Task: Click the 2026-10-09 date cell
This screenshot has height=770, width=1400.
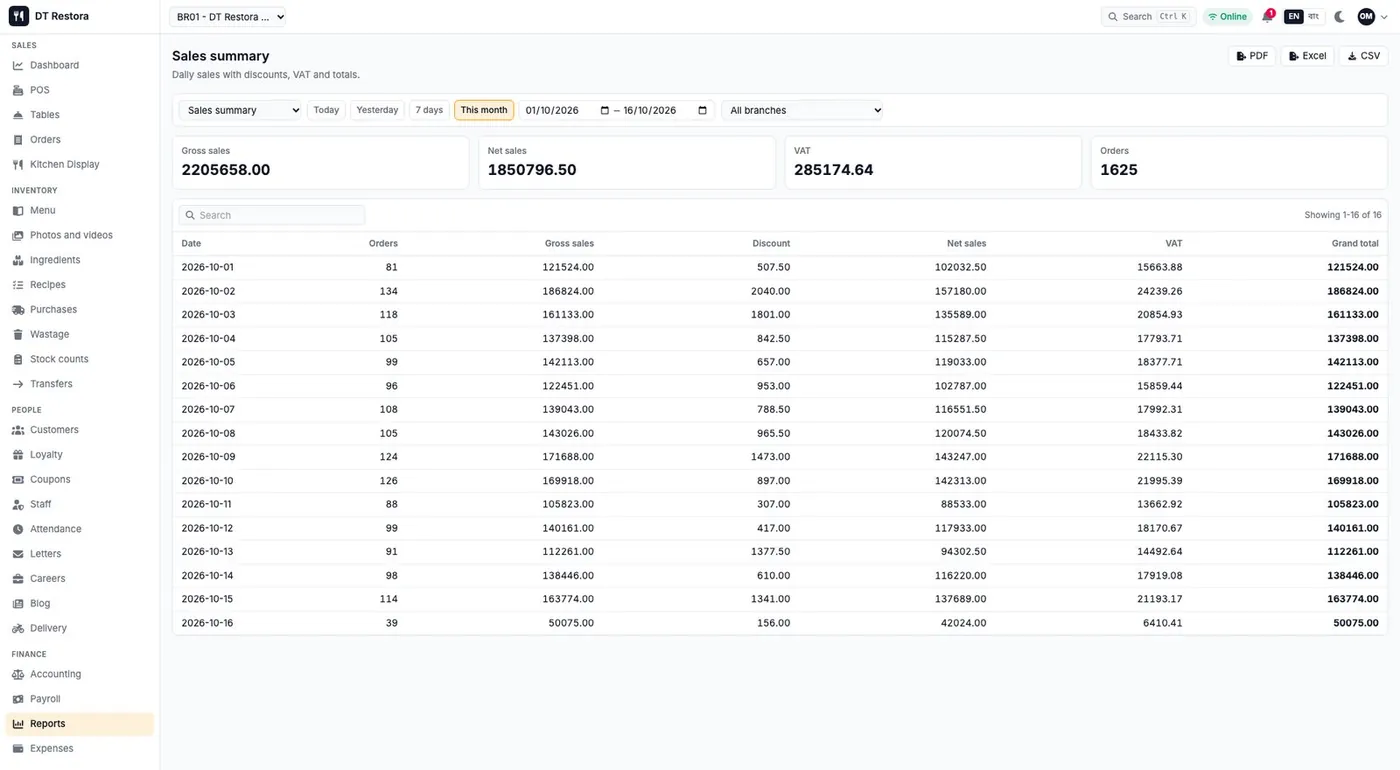Action: pyautogui.click(x=207, y=457)
